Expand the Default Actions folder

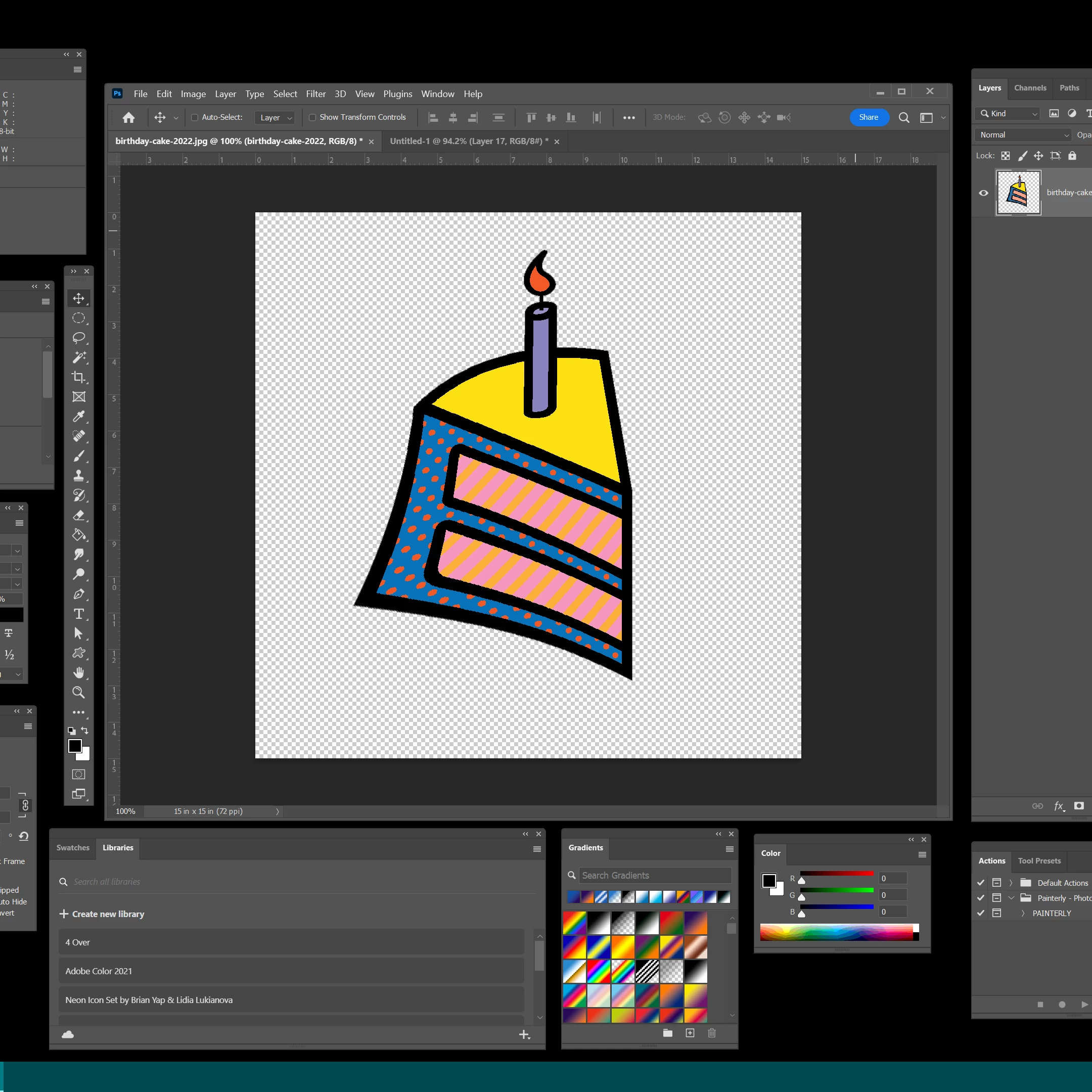point(1011,883)
